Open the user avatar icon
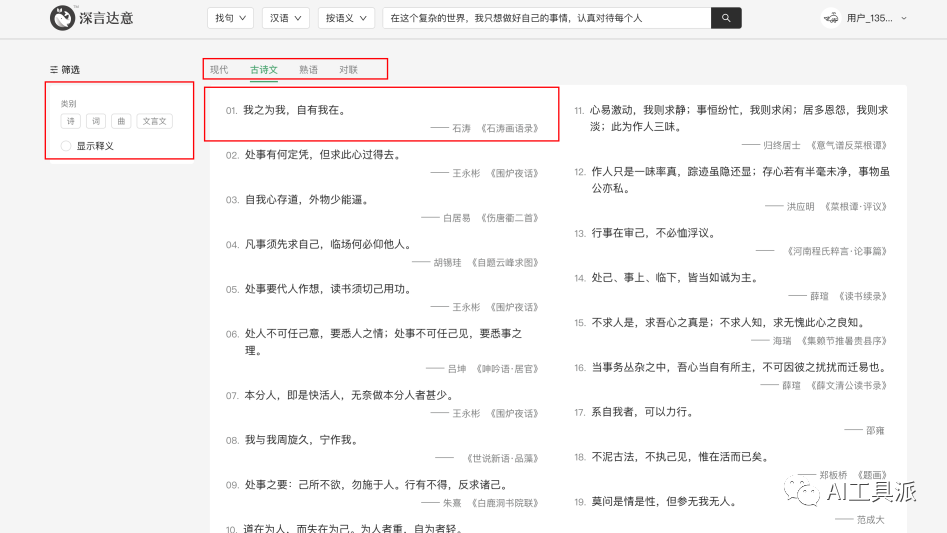This screenshot has width=947, height=533. (831, 18)
